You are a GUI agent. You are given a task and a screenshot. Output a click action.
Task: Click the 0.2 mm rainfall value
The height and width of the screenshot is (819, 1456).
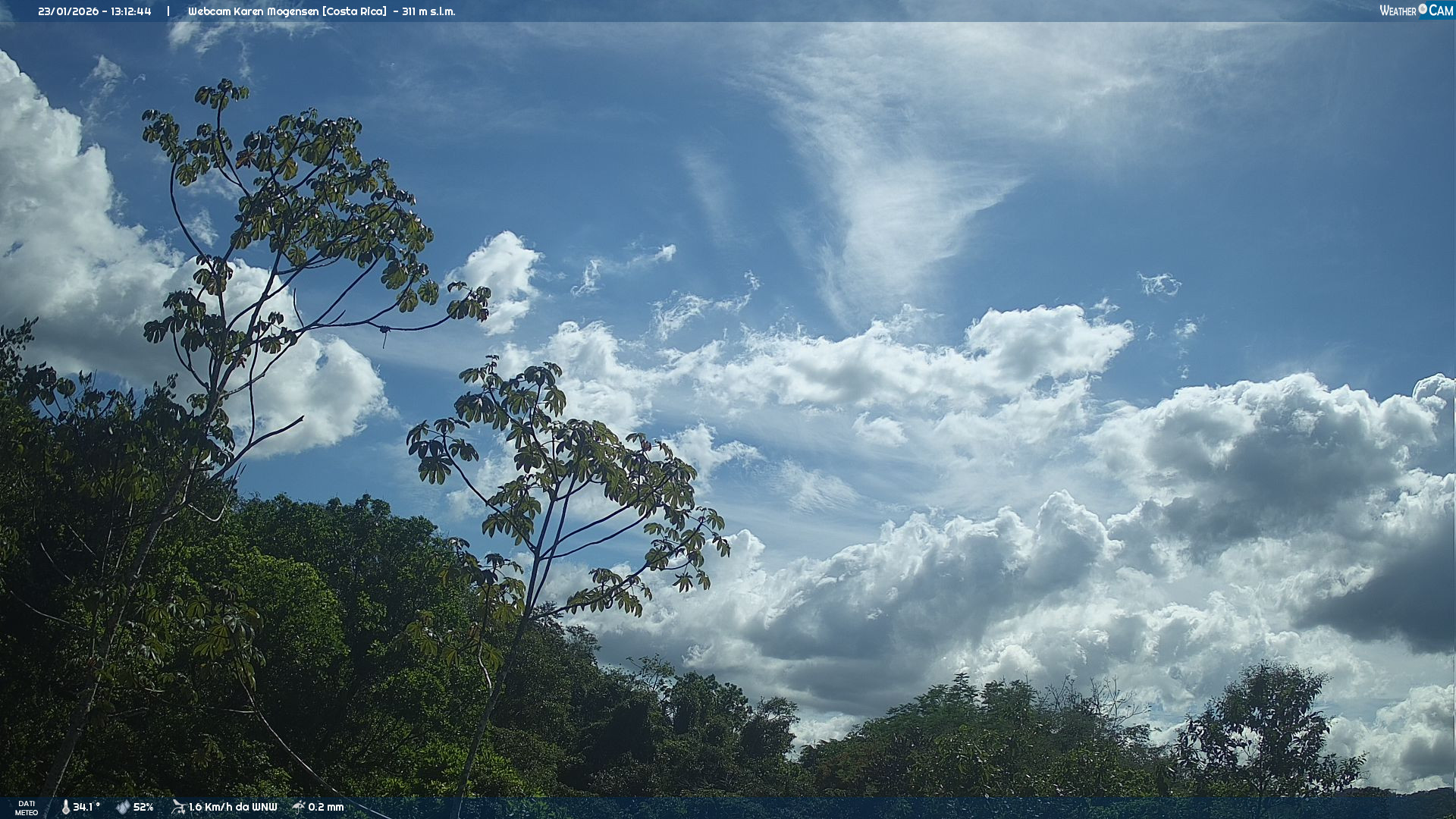tap(326, 808)
